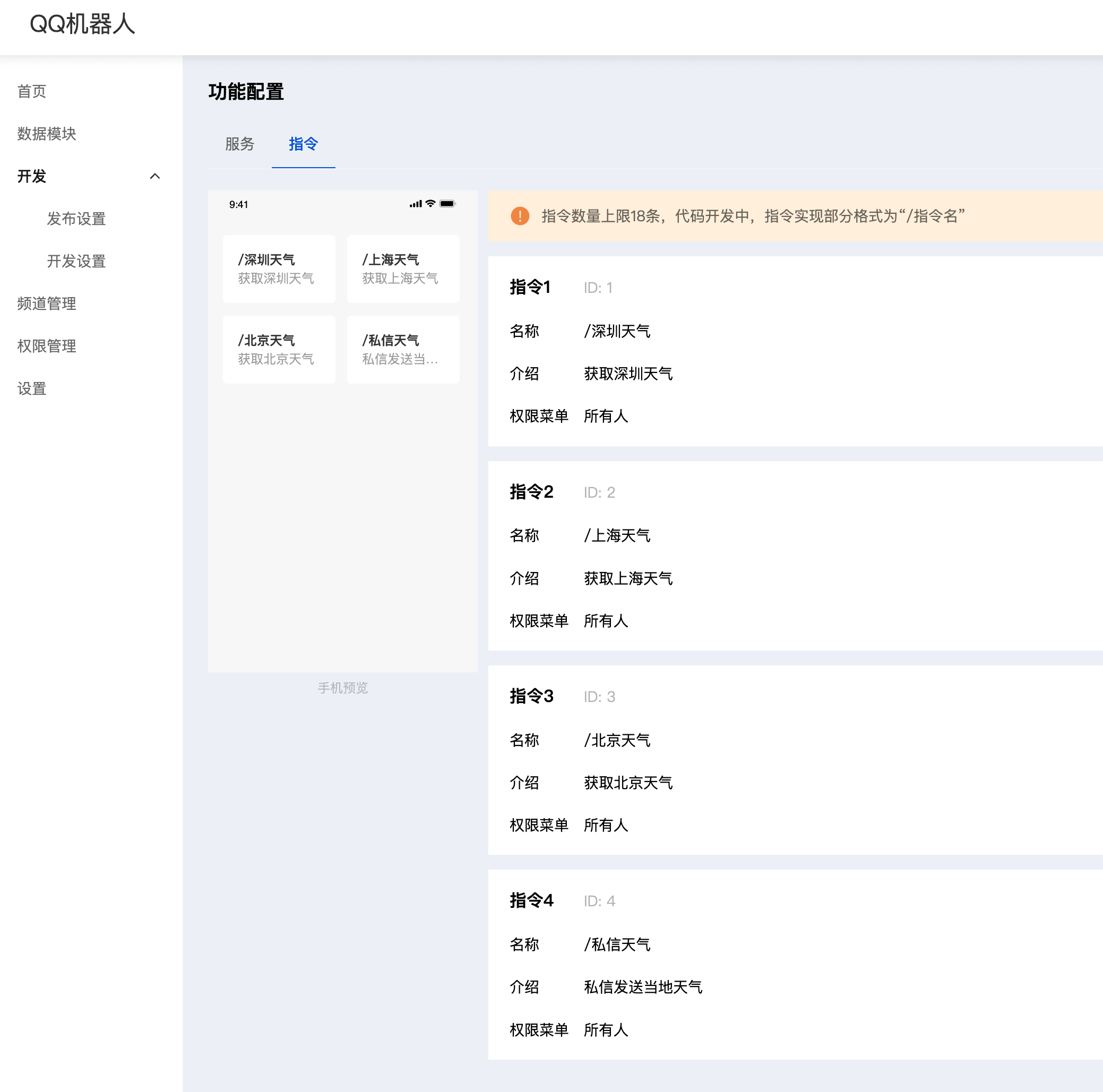Click the 指令3 heading
This screenshot has height=1092, width=1103.
(531, 696)
